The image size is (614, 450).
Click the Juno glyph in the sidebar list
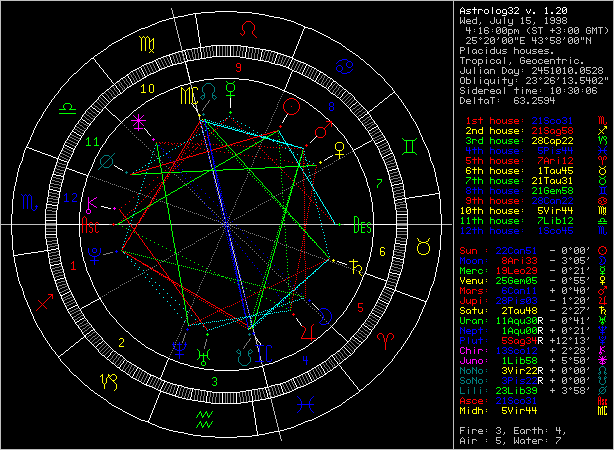tap(603, 361)
